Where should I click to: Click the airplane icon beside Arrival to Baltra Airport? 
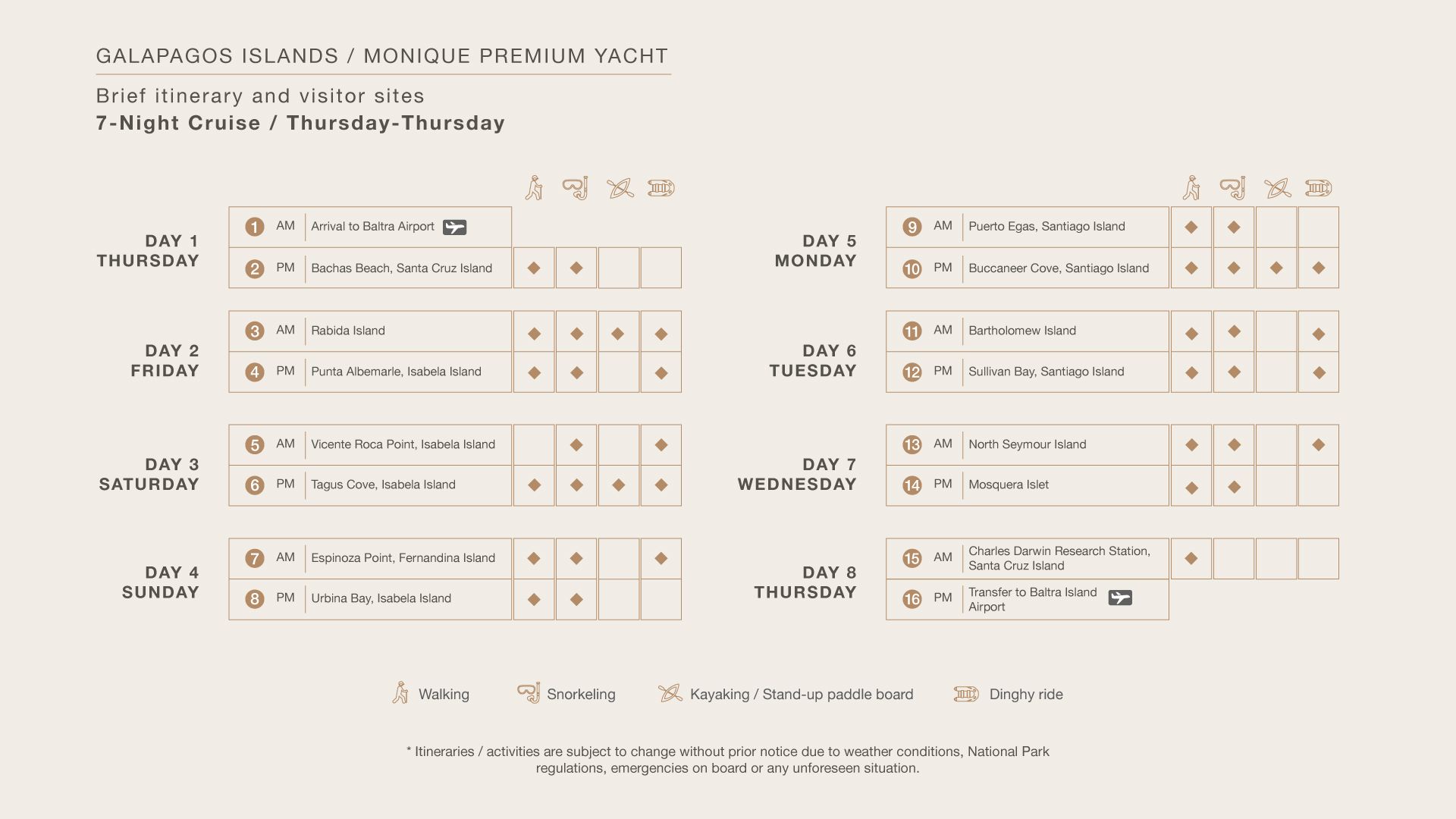[x=454, y=227]
